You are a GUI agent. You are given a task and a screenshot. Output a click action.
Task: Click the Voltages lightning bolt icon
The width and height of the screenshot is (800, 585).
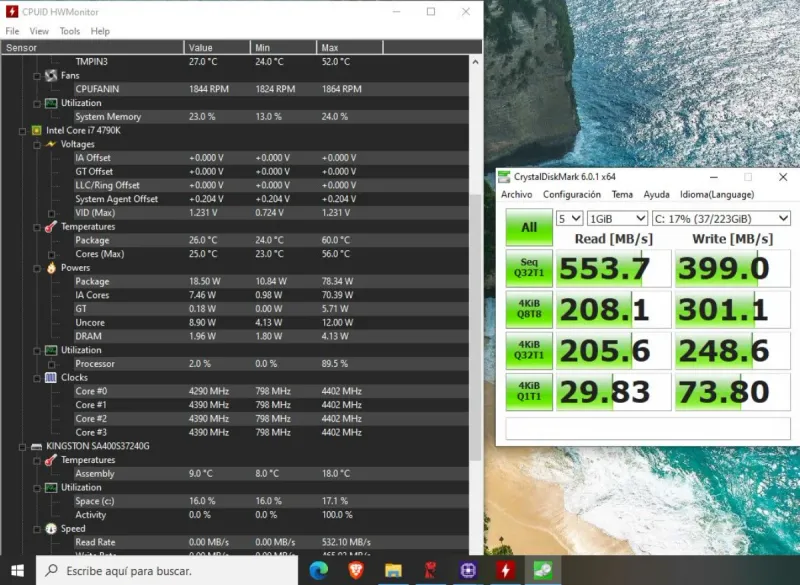click(51, 144)
